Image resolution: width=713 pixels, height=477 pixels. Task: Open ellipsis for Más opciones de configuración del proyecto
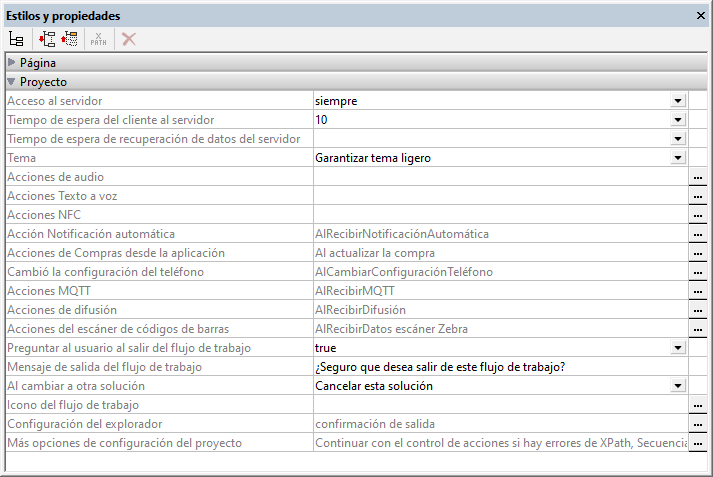tap(697, 443)
